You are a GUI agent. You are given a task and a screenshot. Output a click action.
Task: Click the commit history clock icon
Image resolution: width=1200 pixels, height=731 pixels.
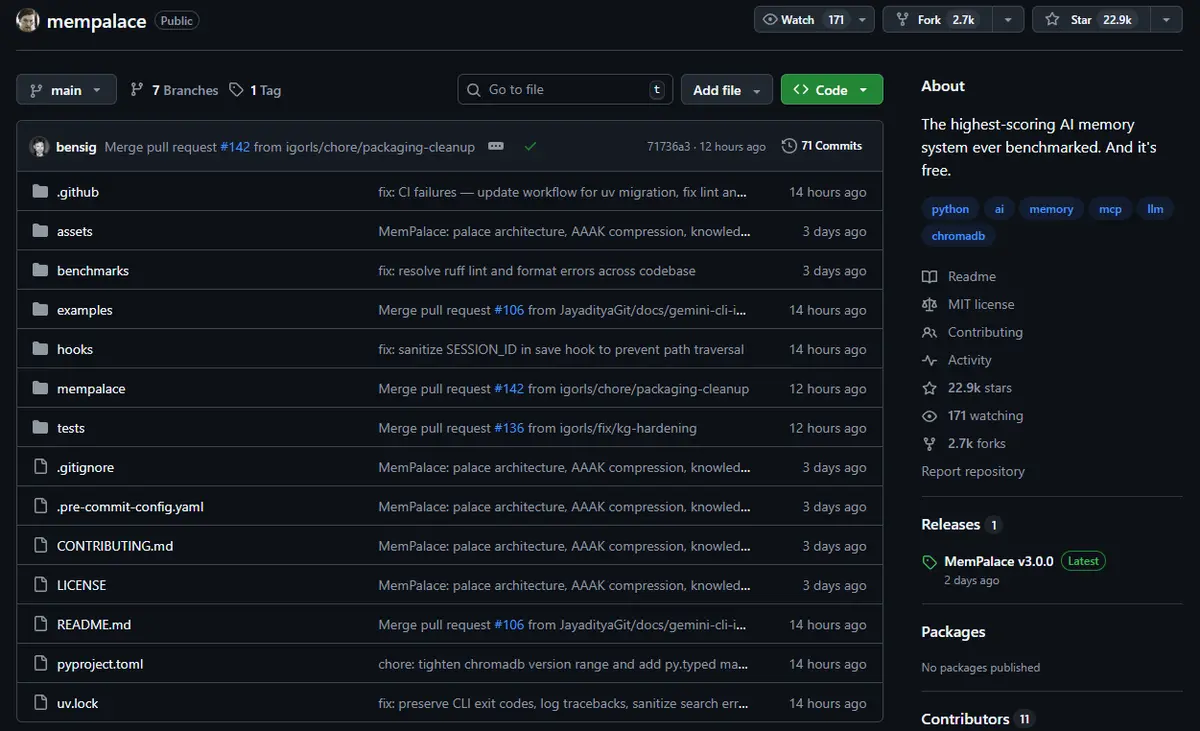[789, 146]
